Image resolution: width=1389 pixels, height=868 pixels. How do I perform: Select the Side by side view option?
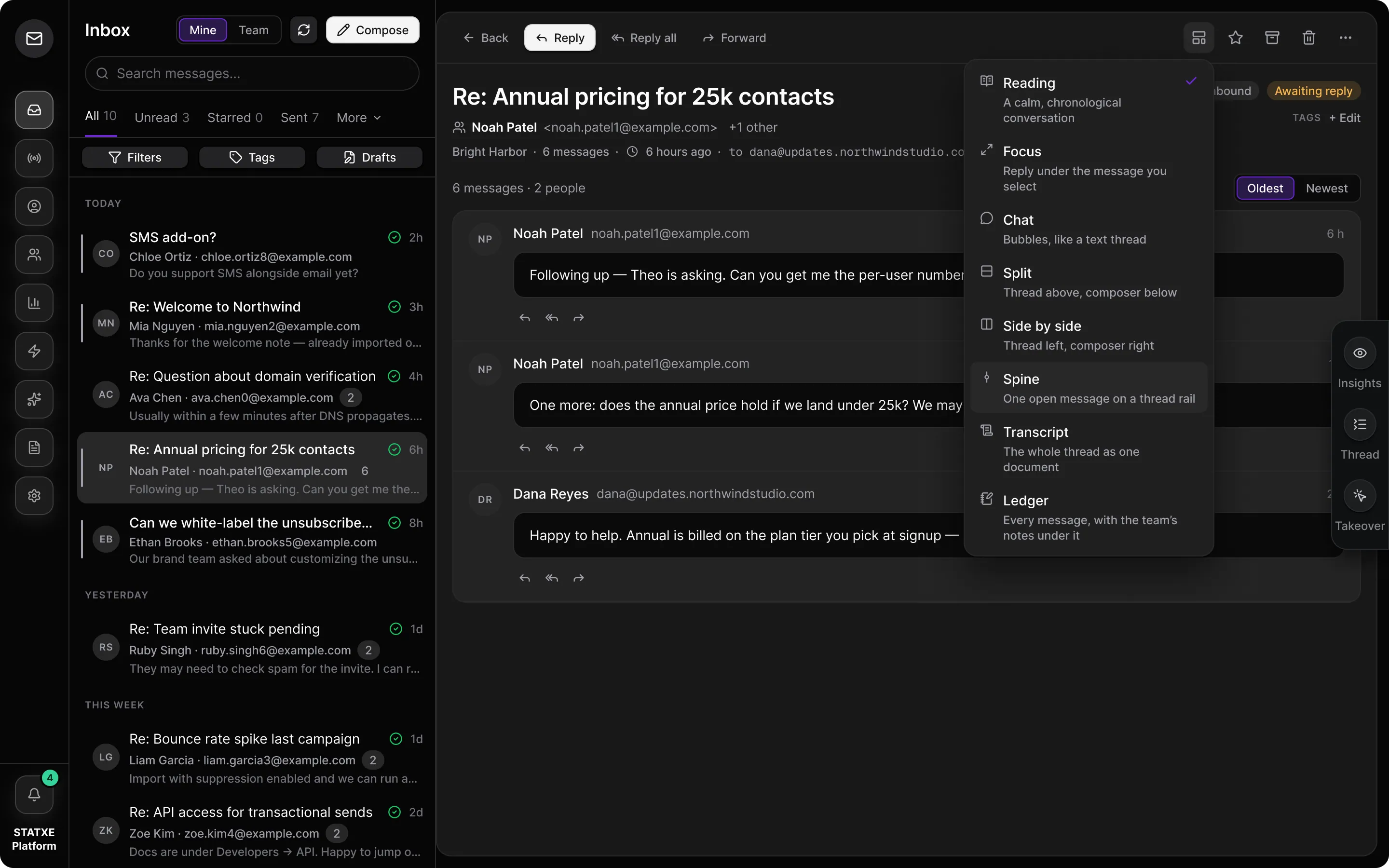pos(1089,335)
